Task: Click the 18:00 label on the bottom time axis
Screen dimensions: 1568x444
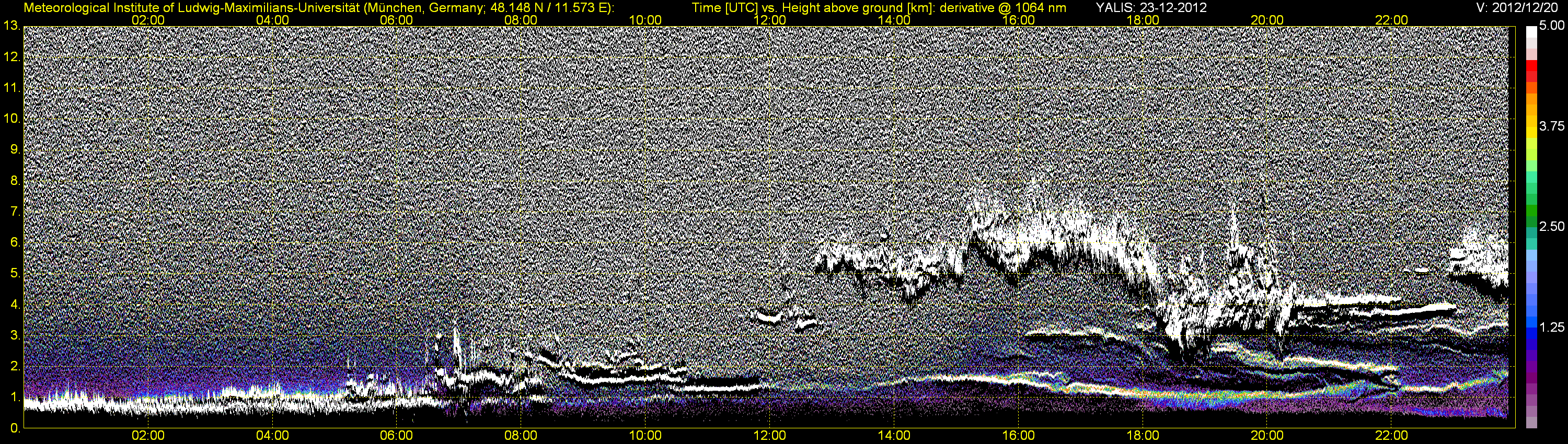Action: tap(1143, 436)
